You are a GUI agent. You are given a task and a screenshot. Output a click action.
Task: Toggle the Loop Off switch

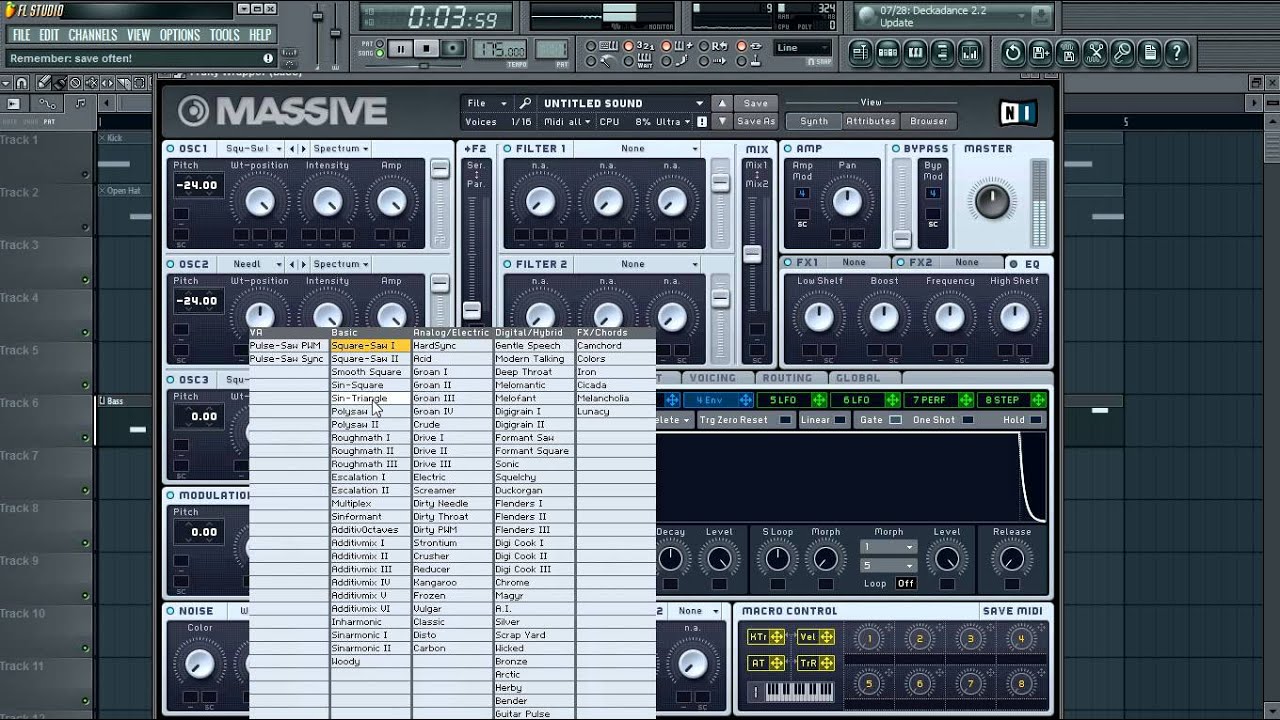coord(905,584)
